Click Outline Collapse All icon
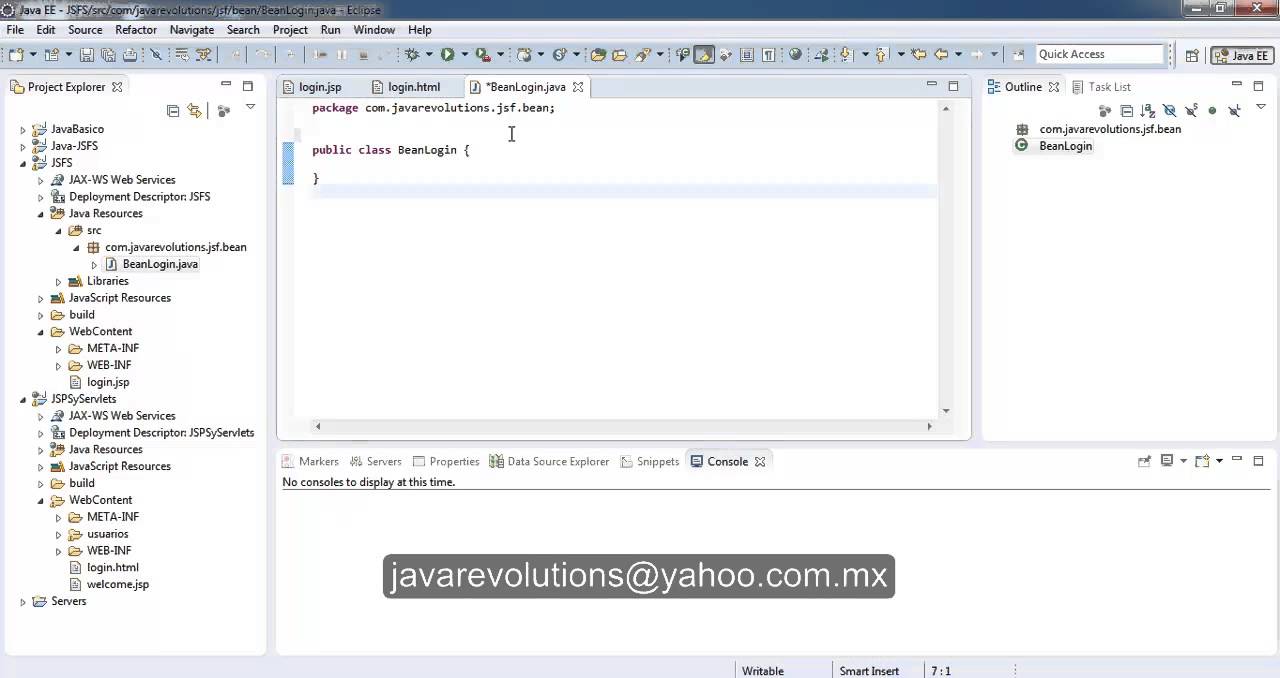 (x=1127, y=111)
